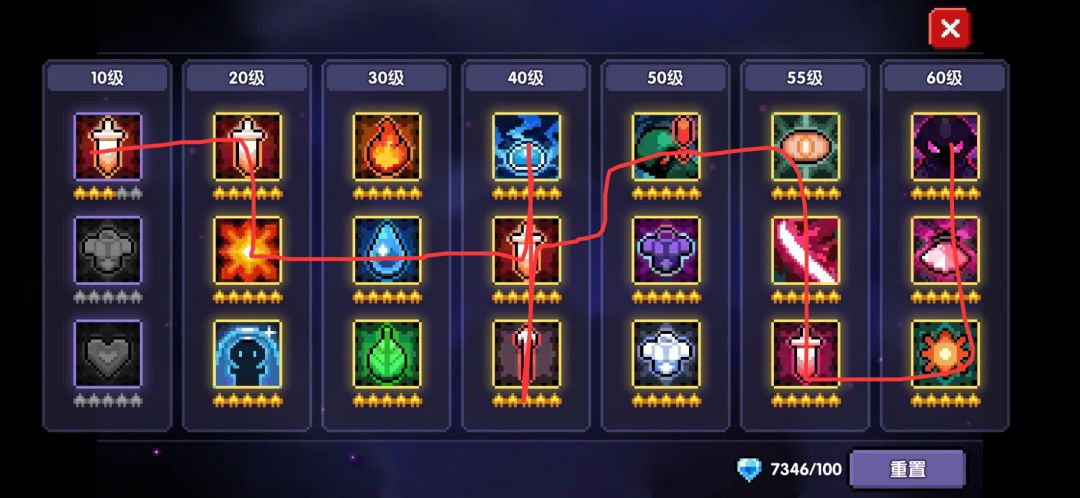Open the 30级 level header
Image resolution: width=1080 pixels, height=498 pixels.
point(386,79)
